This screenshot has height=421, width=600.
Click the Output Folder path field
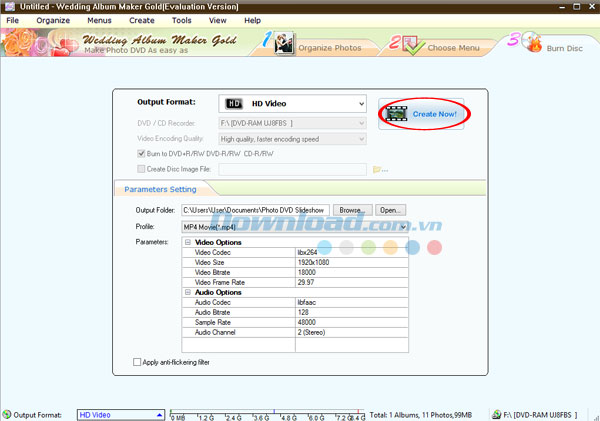[255, 210]
